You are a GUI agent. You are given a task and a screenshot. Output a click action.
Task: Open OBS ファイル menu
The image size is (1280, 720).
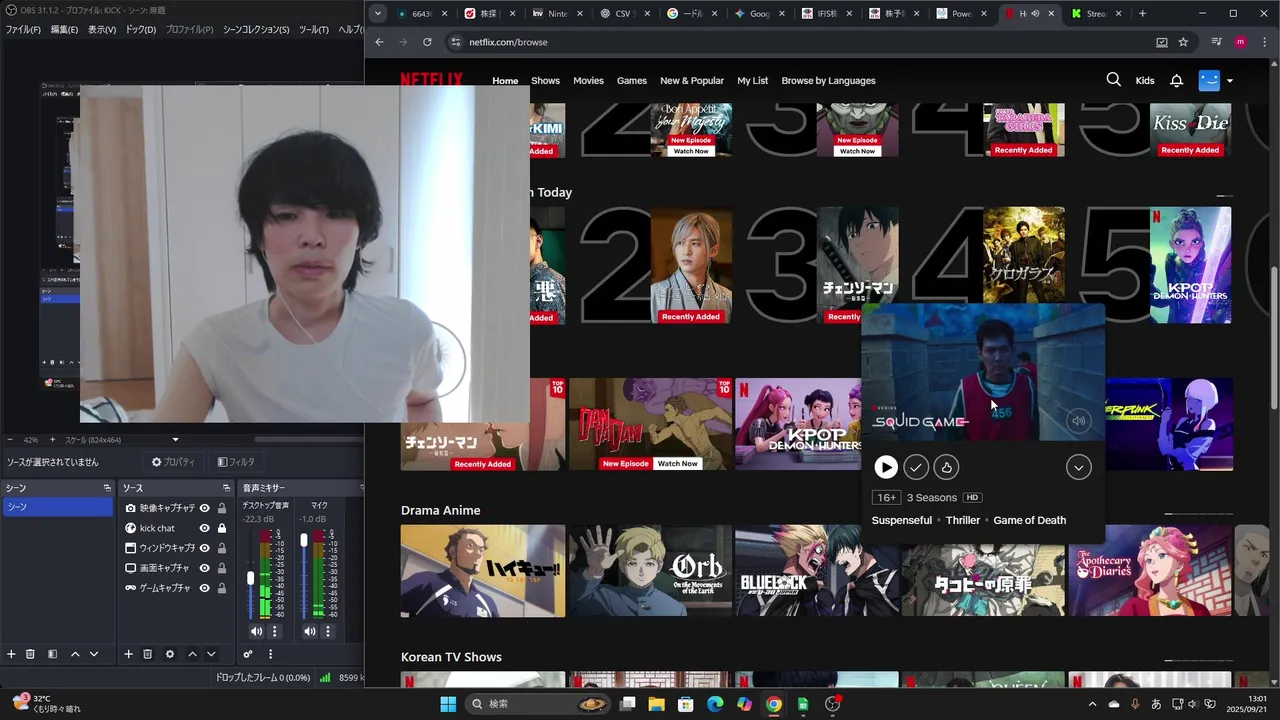pos(23,30)
